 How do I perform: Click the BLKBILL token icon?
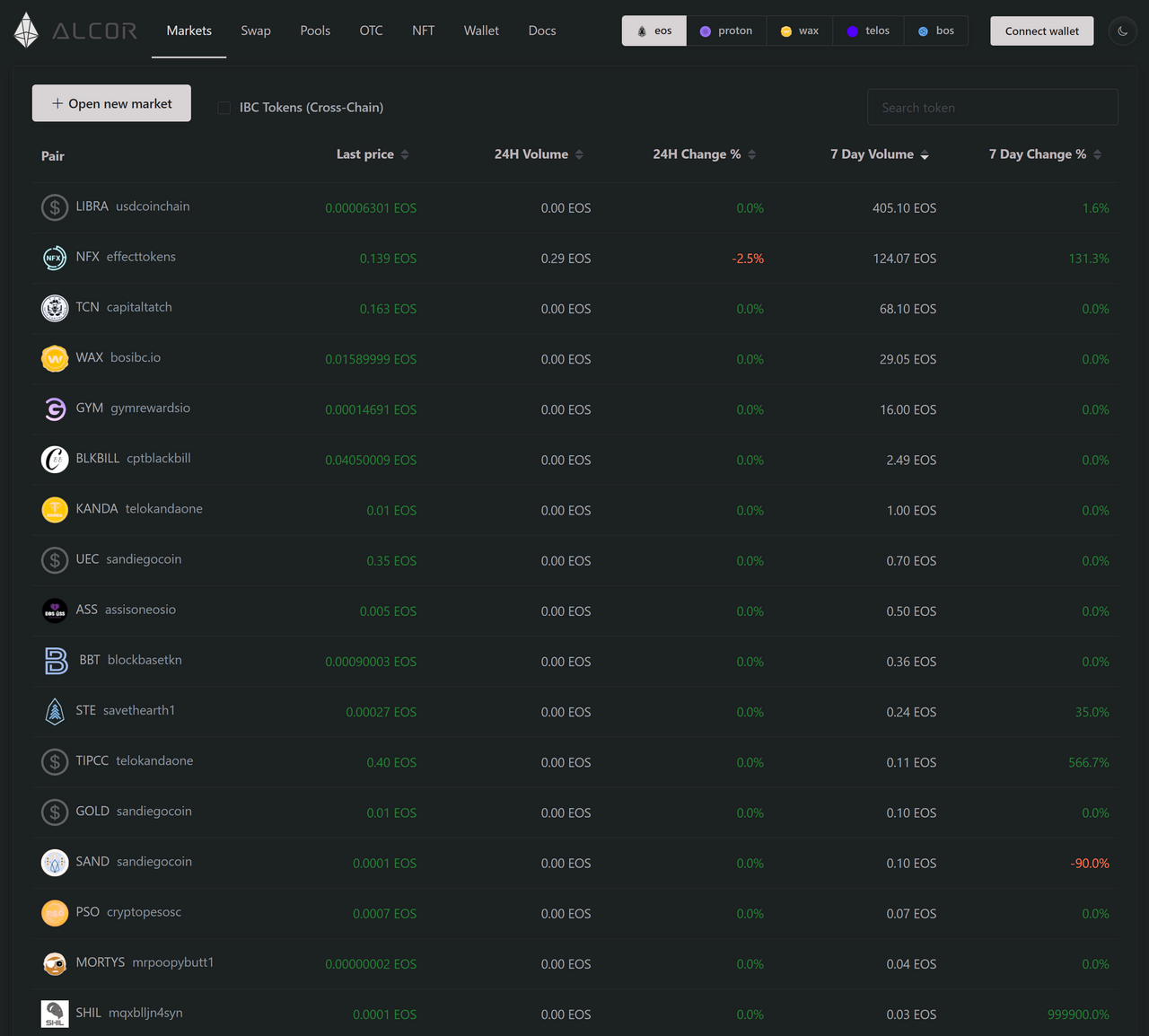(55, 459)
